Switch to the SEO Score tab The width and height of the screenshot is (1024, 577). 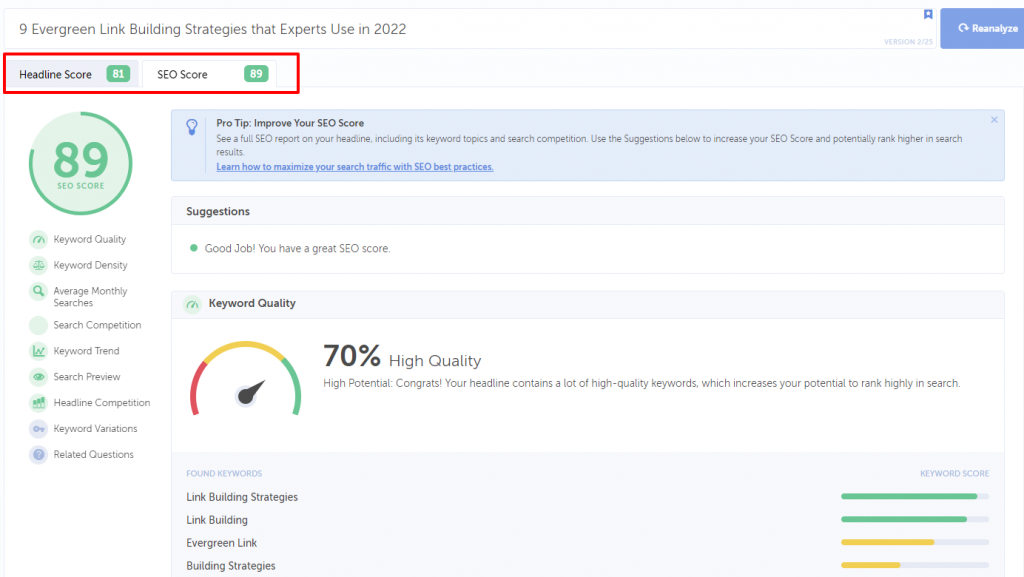tap(210, 74)
